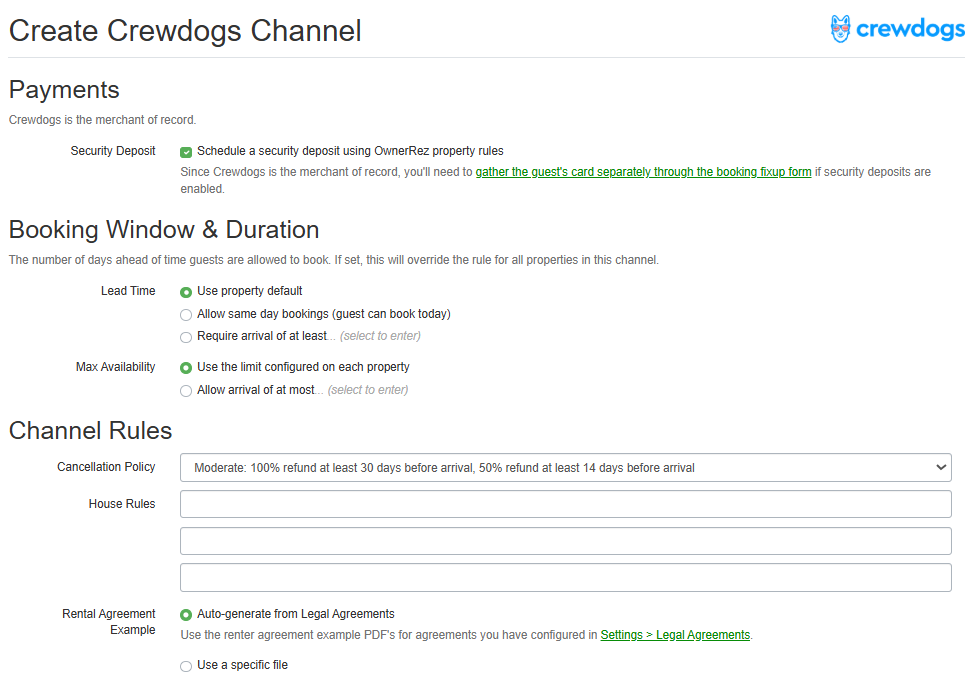975x678 pixels.
Task: Click the Lead Time label
Action: pos(128,290)
